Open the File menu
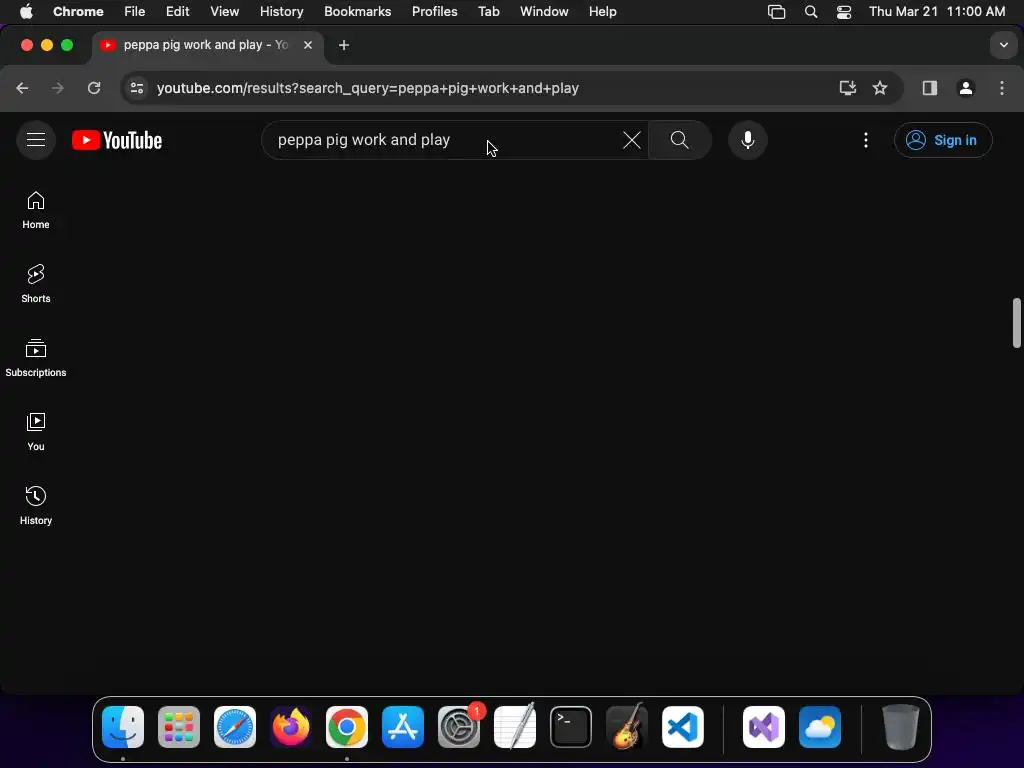 click(135, 11)
